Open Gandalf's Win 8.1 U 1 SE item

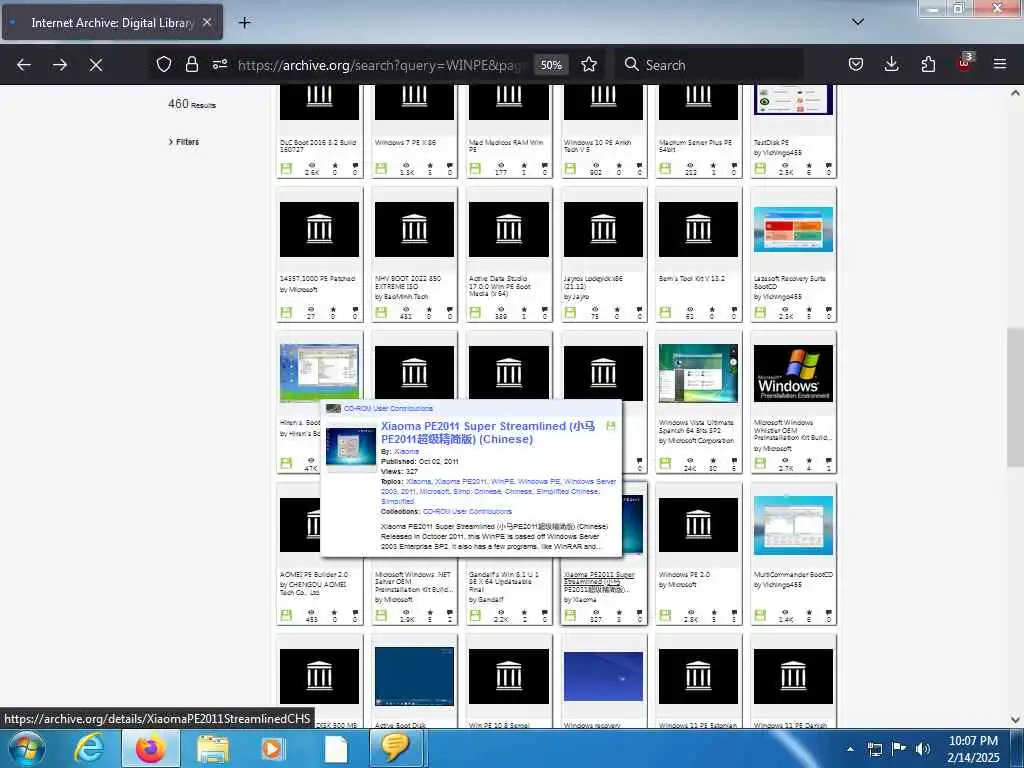click(504, 581)
